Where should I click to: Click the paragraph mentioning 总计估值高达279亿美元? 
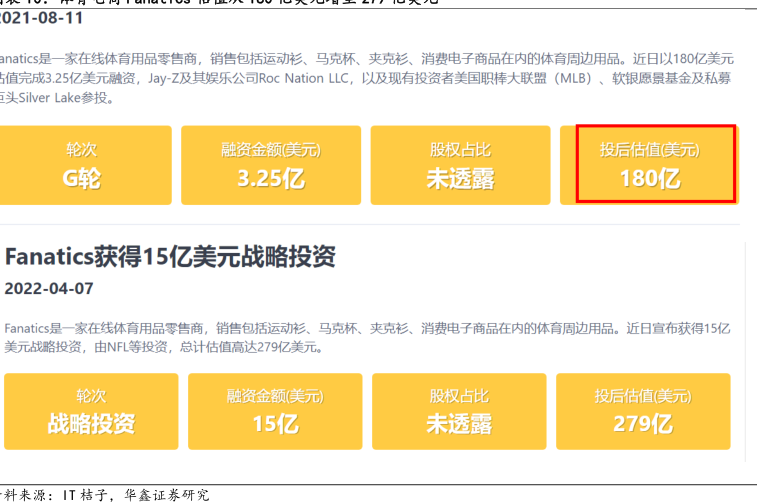point(367,337)
